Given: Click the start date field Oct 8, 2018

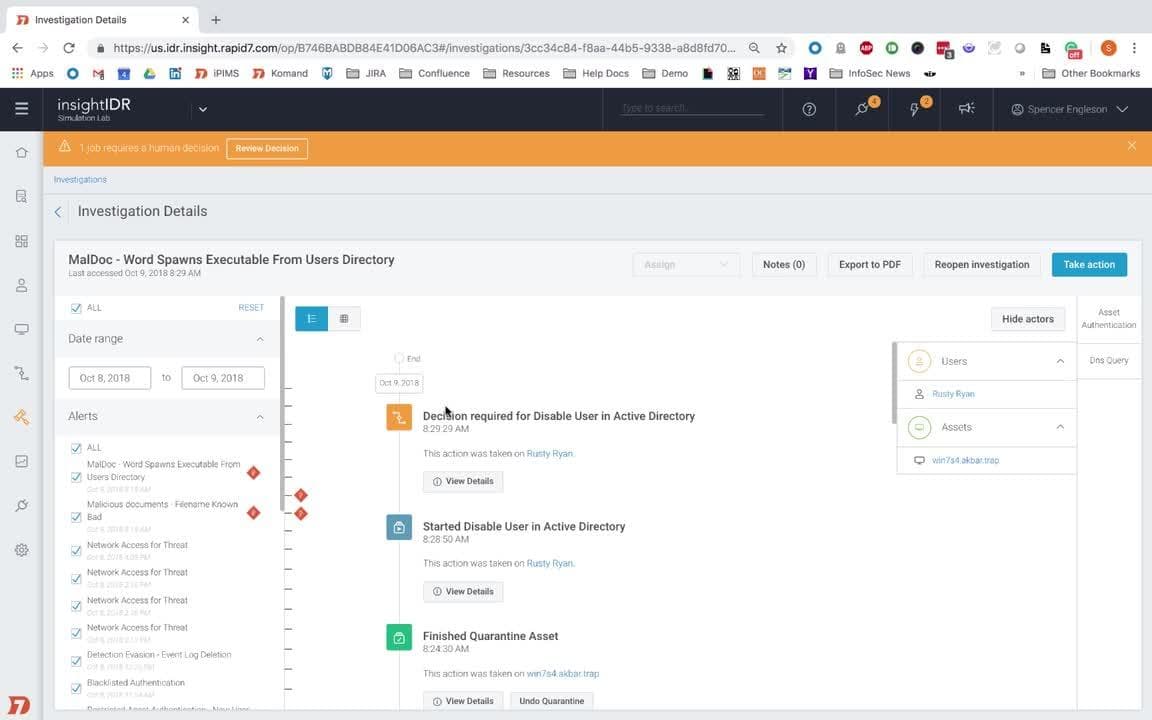Looking at the screenshot, I should coord(109,378).
